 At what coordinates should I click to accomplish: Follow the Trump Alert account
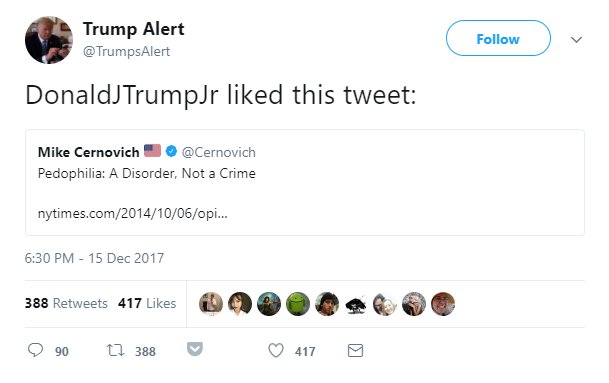pyautogui.click(x=498, y=38)
